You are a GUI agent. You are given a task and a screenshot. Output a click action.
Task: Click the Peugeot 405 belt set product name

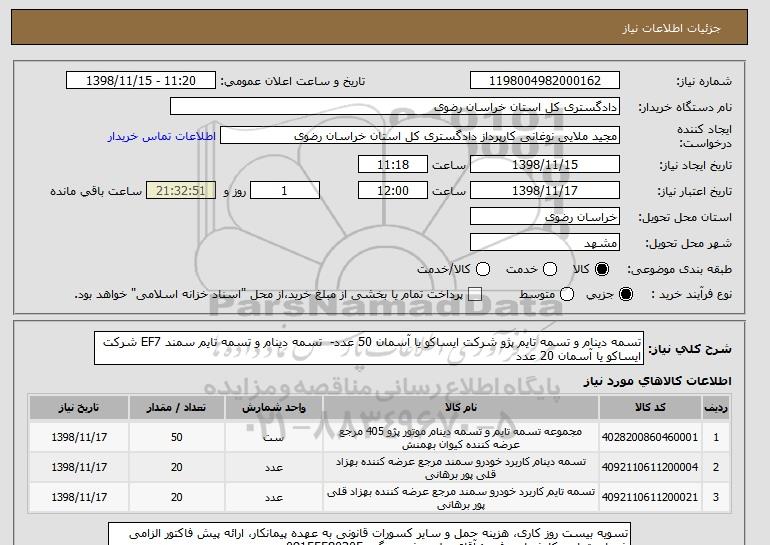461,437
